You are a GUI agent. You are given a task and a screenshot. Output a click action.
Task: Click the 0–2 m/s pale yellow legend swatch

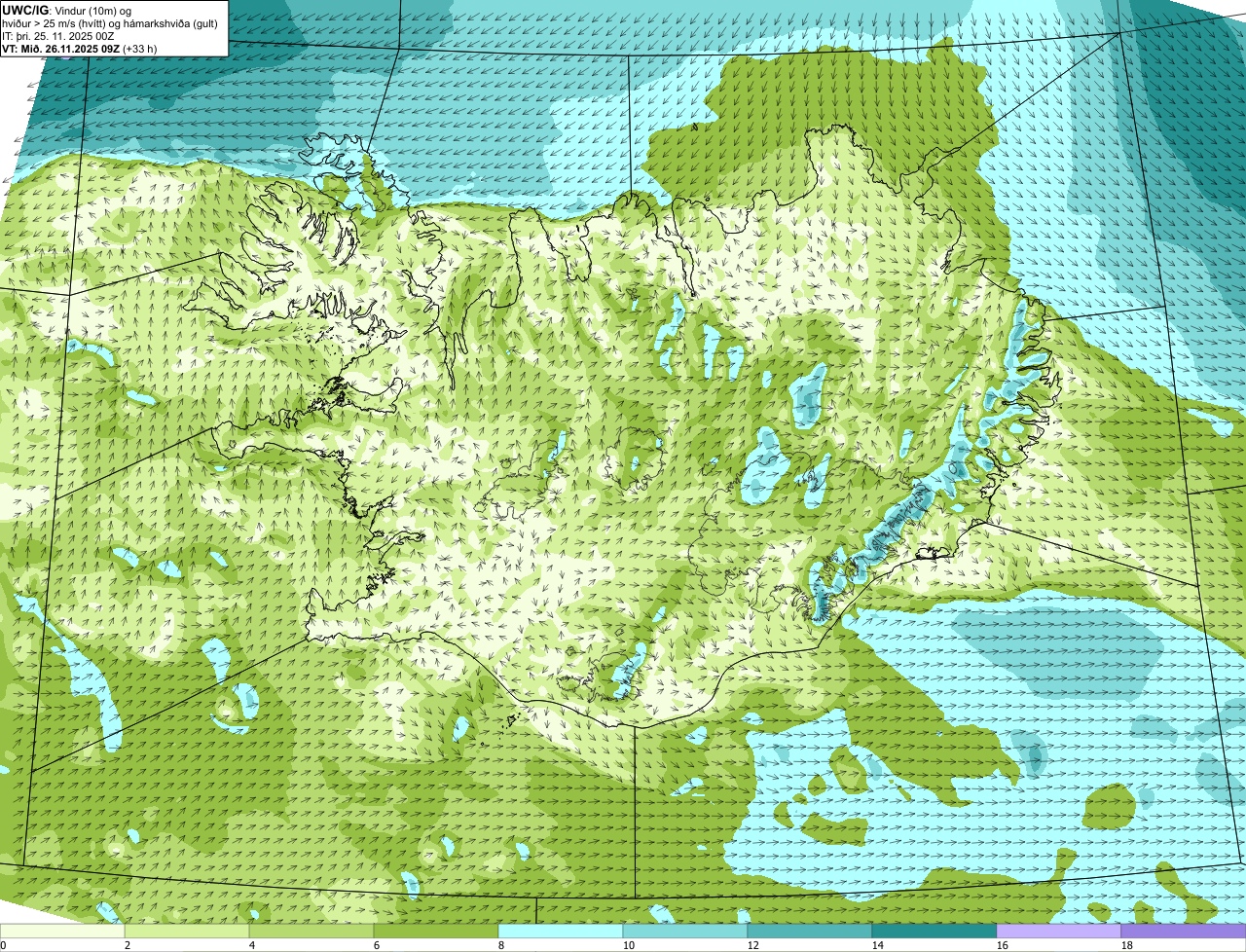(62, 932)
